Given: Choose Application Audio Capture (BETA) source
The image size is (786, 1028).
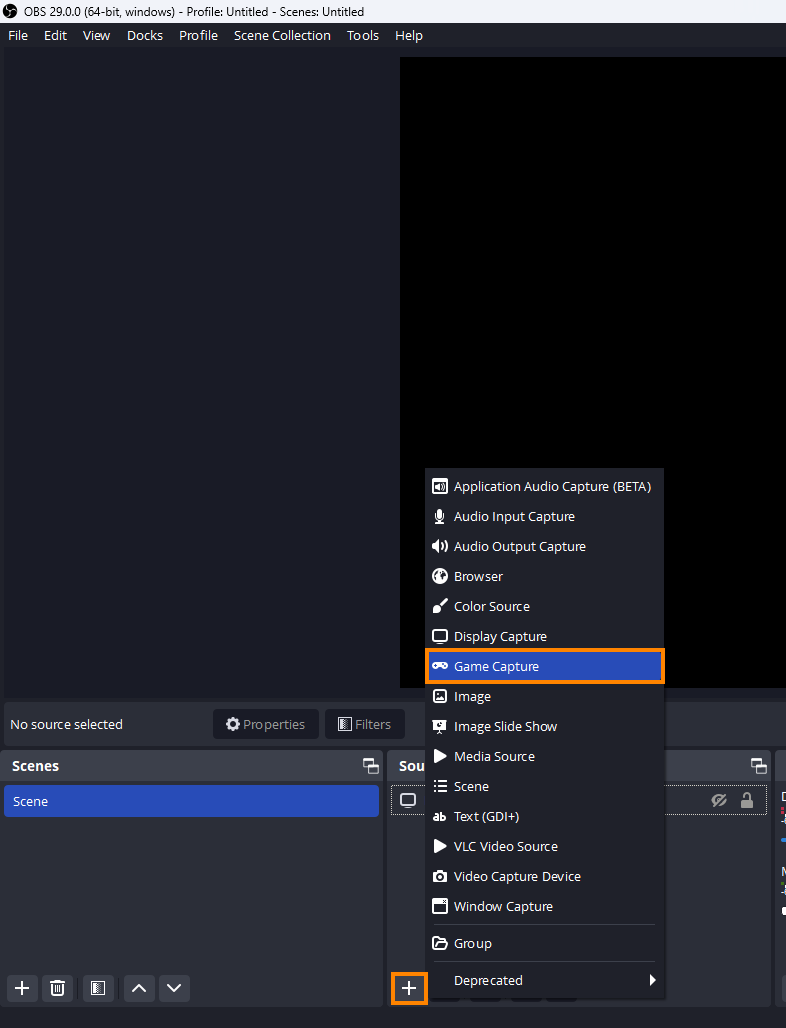Looking at the screenshot, I should pyautogui.click(x=544, y=486).
